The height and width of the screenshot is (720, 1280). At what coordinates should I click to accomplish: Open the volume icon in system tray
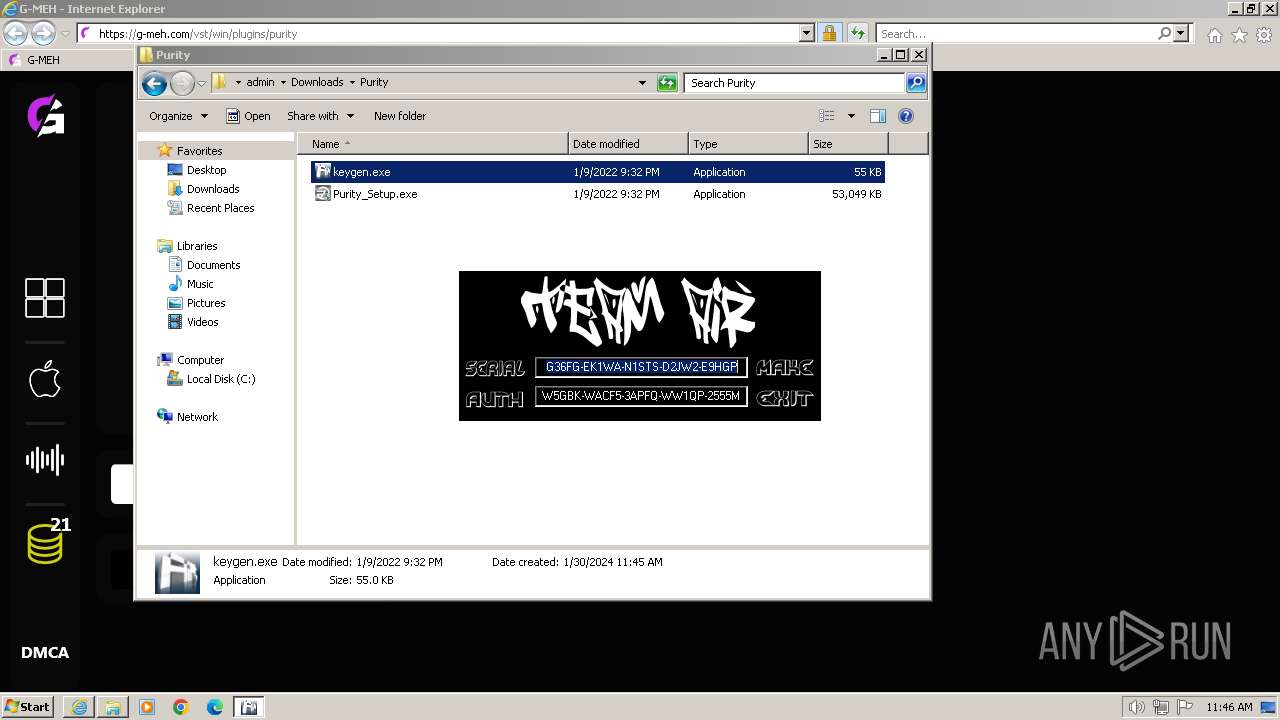click(x=1137, y=707)
